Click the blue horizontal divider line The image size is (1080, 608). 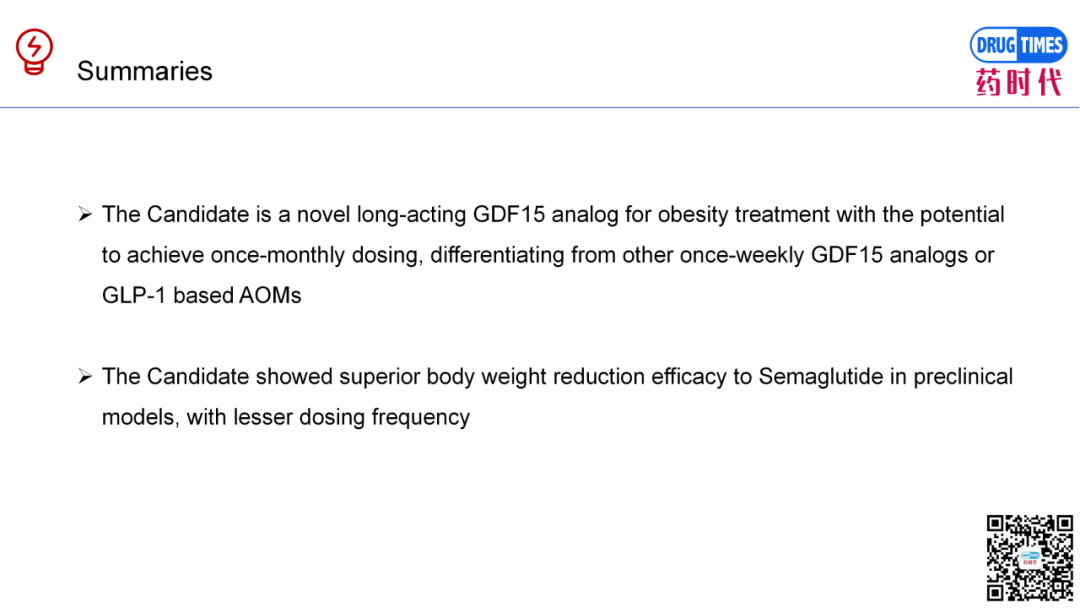(540, 107)
